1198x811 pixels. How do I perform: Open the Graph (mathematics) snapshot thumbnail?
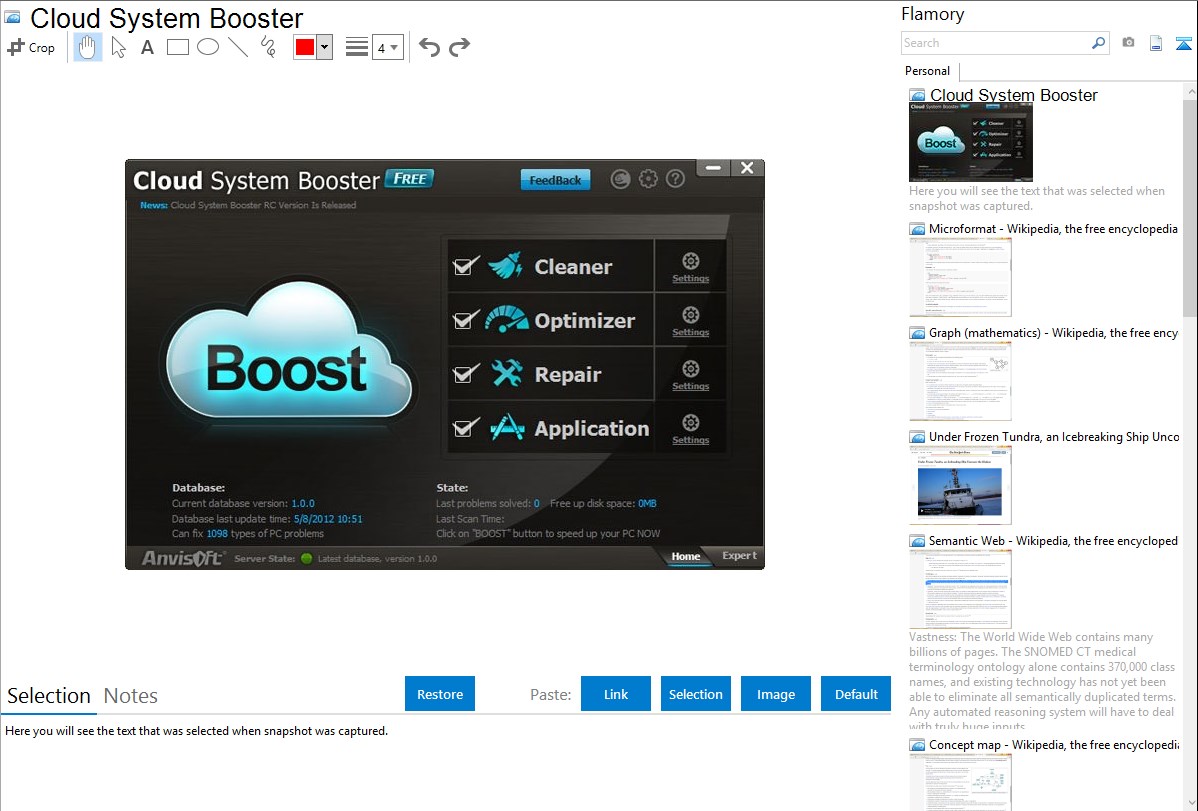960,381
